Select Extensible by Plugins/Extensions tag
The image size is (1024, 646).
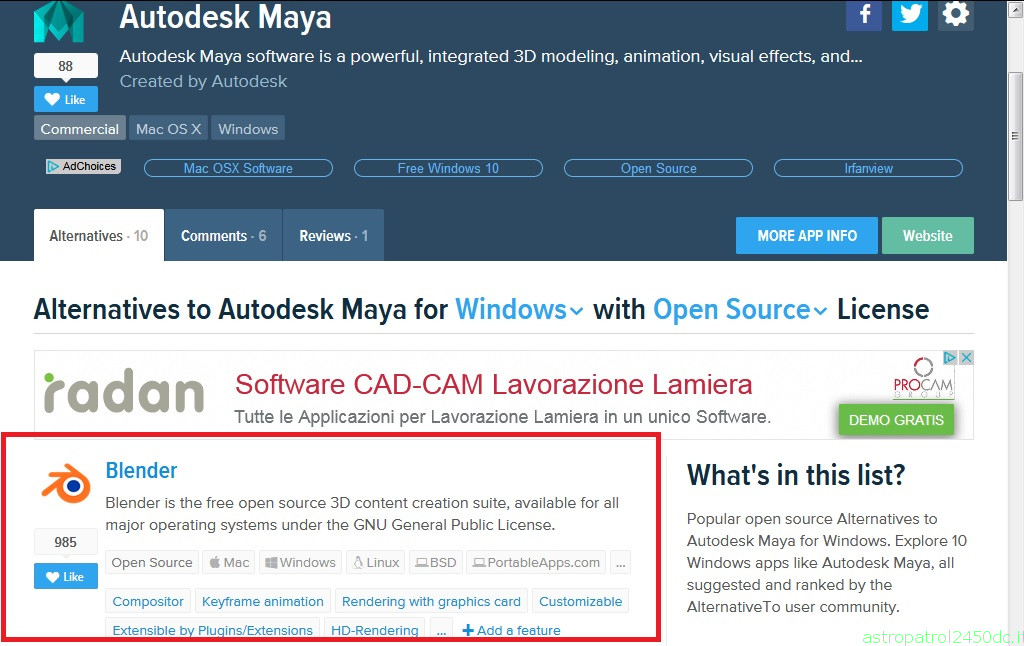pyautogui.click(x=212, y=630)
